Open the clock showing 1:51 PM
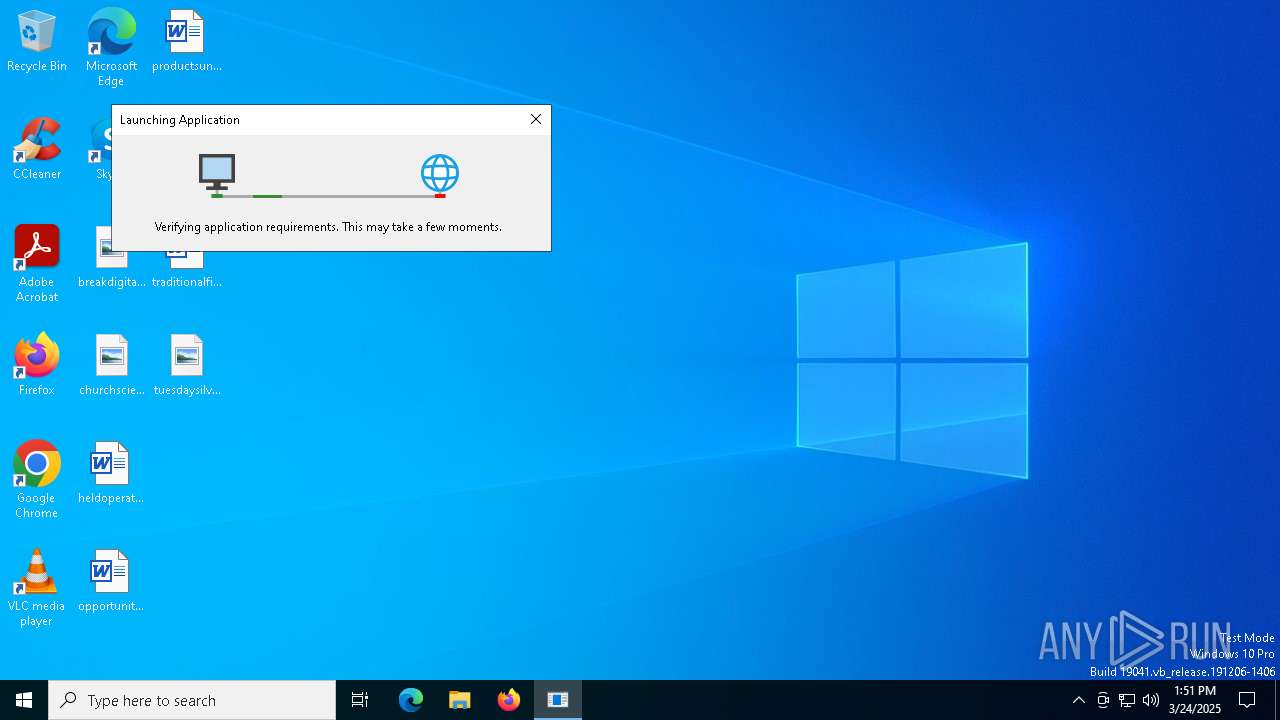The height and width of the screenshot is (720, 1280). coord(1195,700)
